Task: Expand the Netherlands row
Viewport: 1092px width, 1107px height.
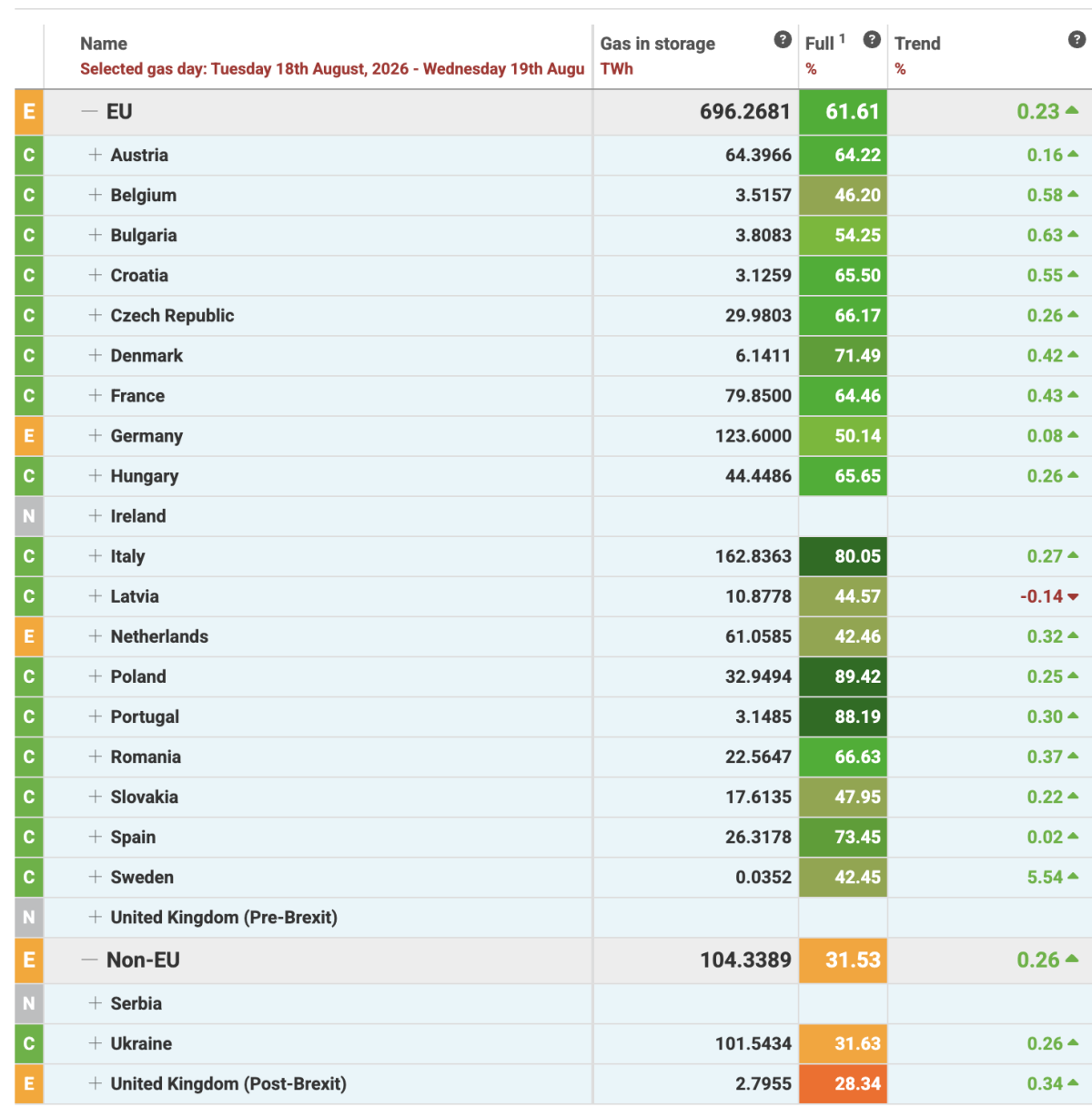Action: (x=96, y=635)
